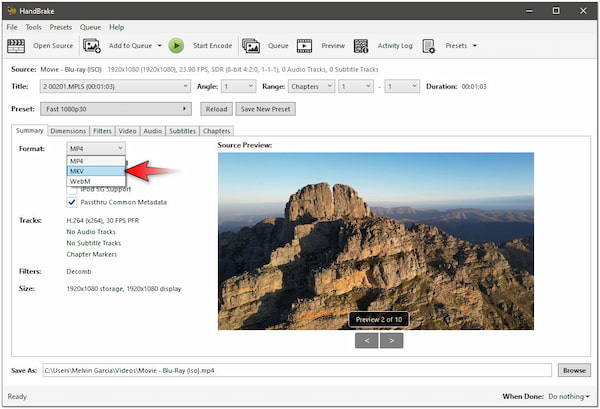This screenshot has width=600, height=409.
Task: Switch to the Chapters tab
Action: pos(216,131)
